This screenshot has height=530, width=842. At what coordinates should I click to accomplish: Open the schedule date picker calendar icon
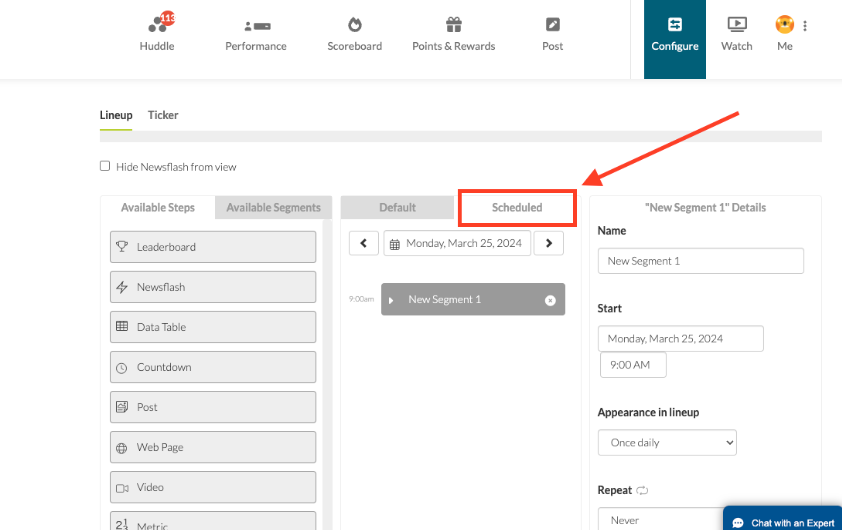tap(395, 244)
